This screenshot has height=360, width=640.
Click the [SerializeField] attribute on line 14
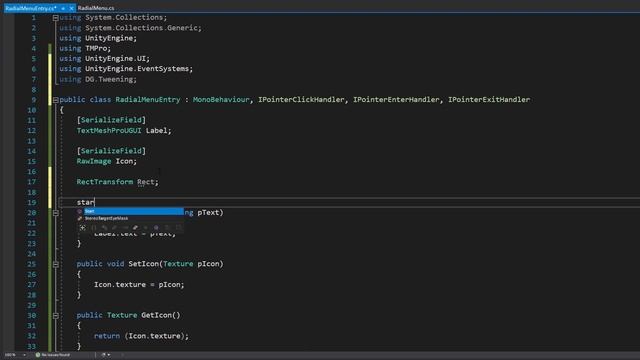pos(111,151)
